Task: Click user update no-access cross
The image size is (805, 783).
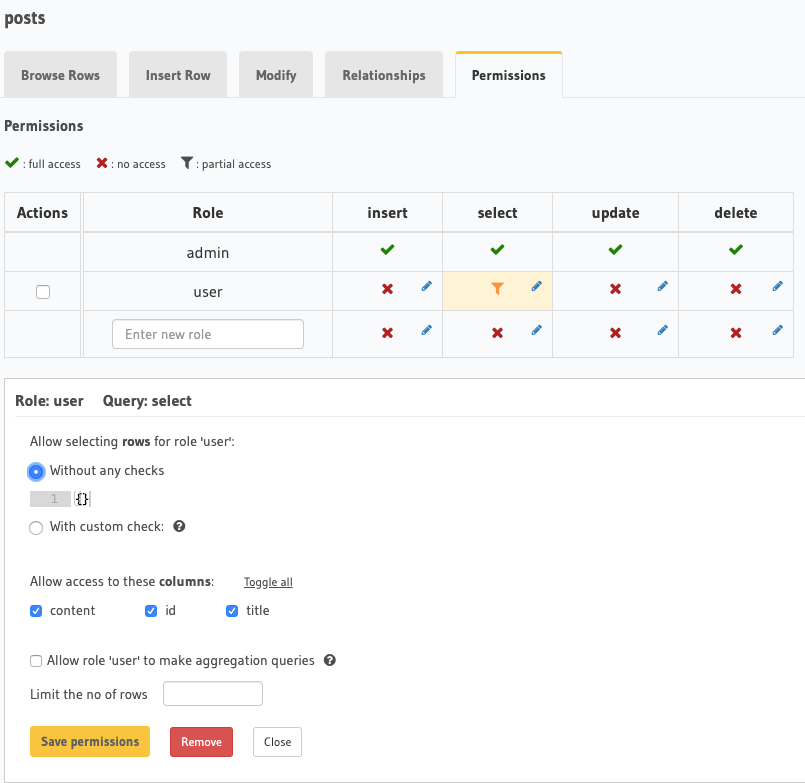Action: coord(616,289)
